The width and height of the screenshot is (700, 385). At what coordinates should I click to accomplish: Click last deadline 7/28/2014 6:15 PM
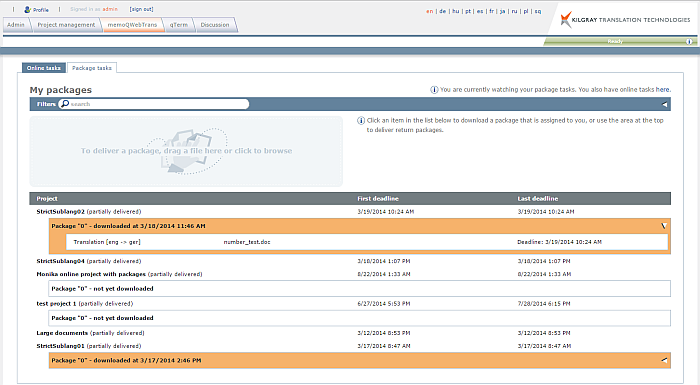(x=544, y=304)
